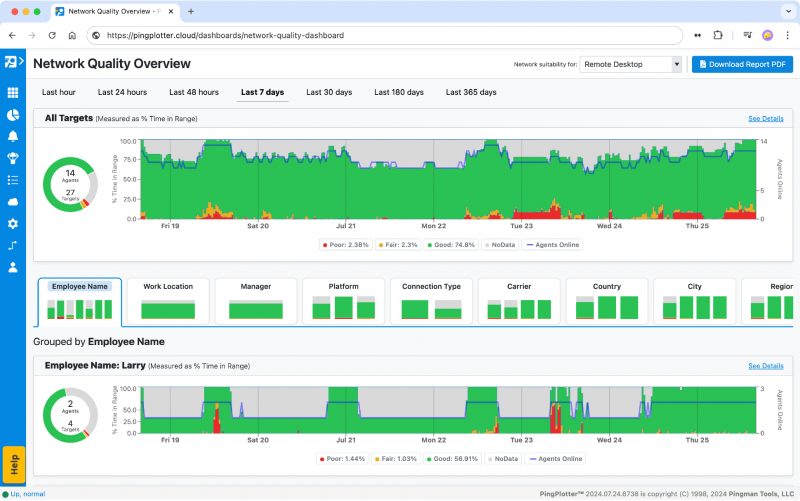Group by Platform card
This screenshot has height=501, width=800.
(x=343, y=301)
